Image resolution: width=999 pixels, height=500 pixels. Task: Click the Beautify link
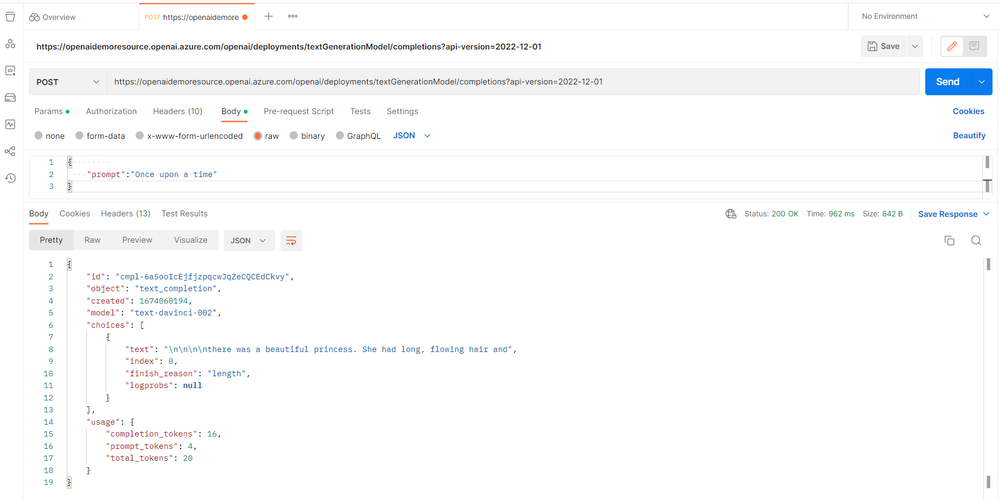(969, 136)
